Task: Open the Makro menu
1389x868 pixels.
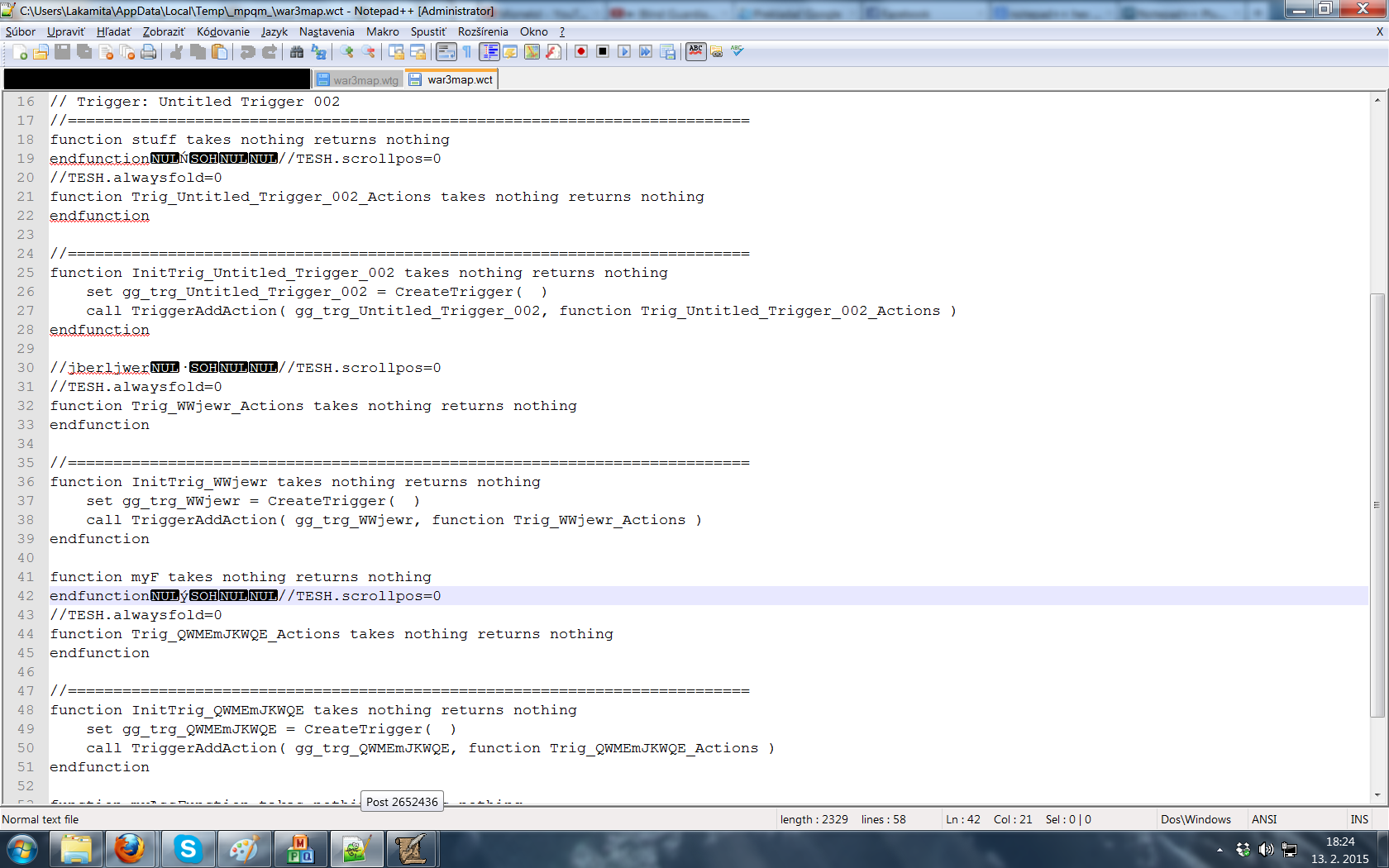Action: [x=383, y=31]
